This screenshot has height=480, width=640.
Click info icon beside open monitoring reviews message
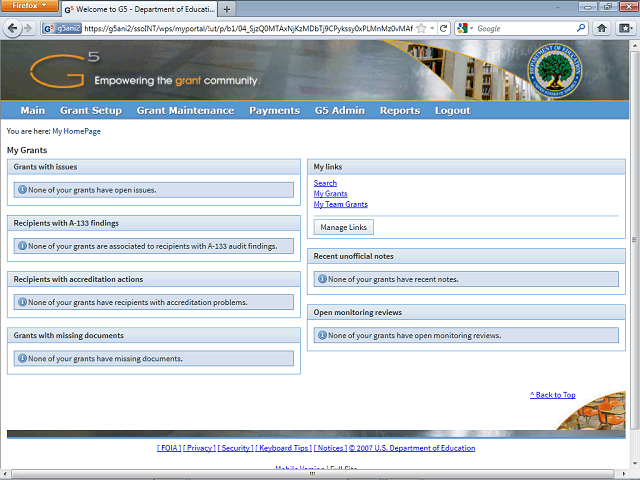coord(322,335)
